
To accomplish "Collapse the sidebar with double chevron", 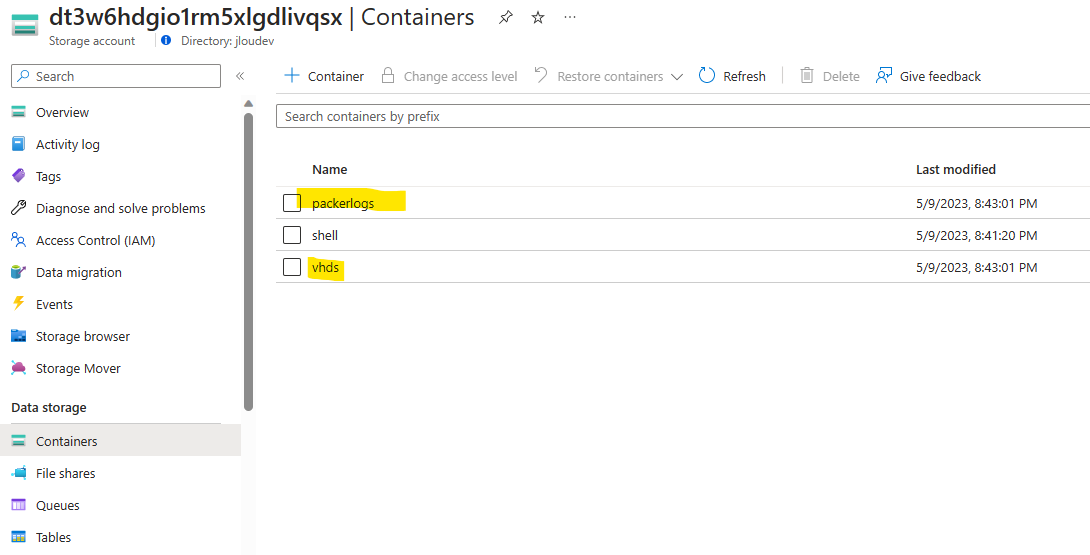I will (x=240, y=76).
